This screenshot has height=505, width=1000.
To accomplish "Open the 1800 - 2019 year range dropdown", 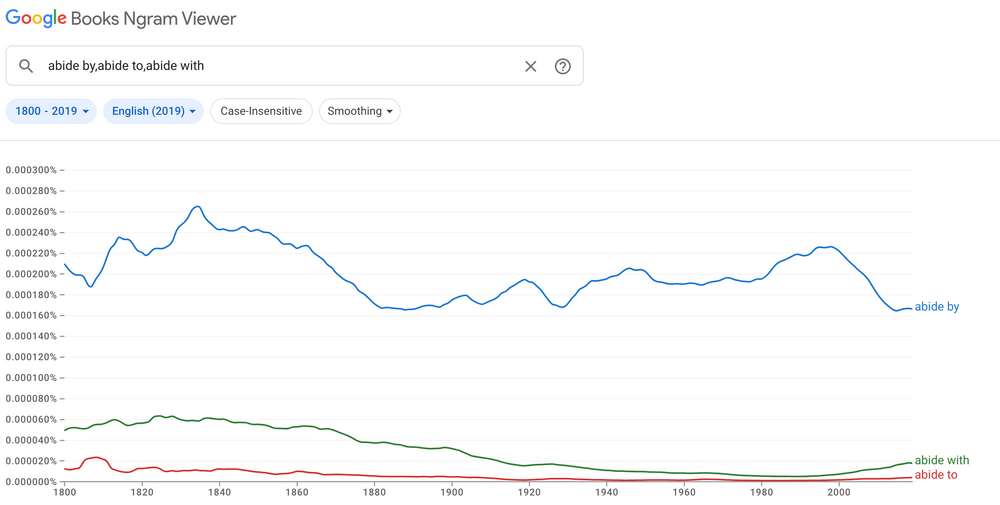I will 51,111.
